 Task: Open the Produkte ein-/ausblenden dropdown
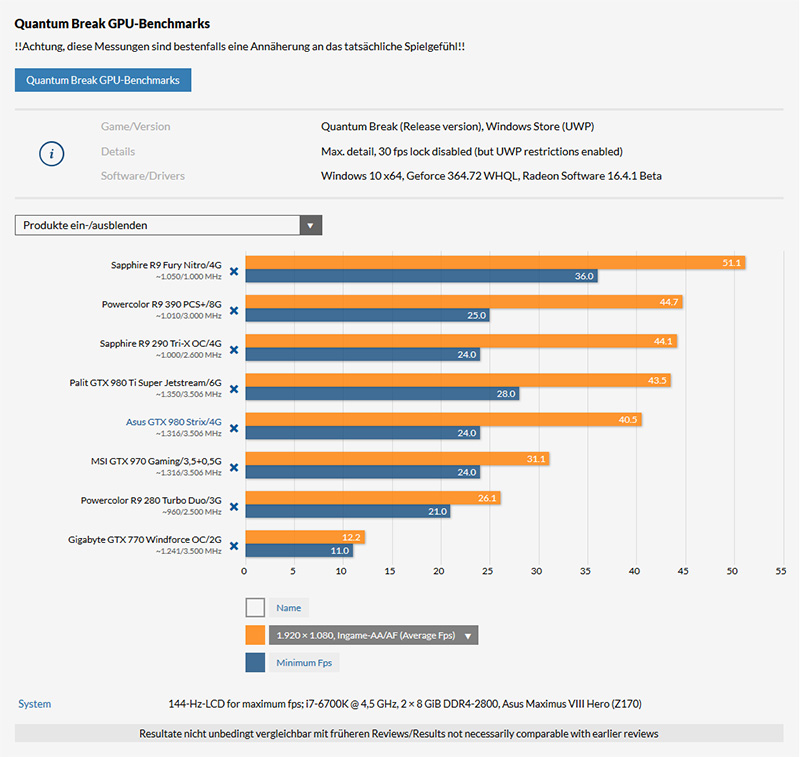[x=168, y=225]
